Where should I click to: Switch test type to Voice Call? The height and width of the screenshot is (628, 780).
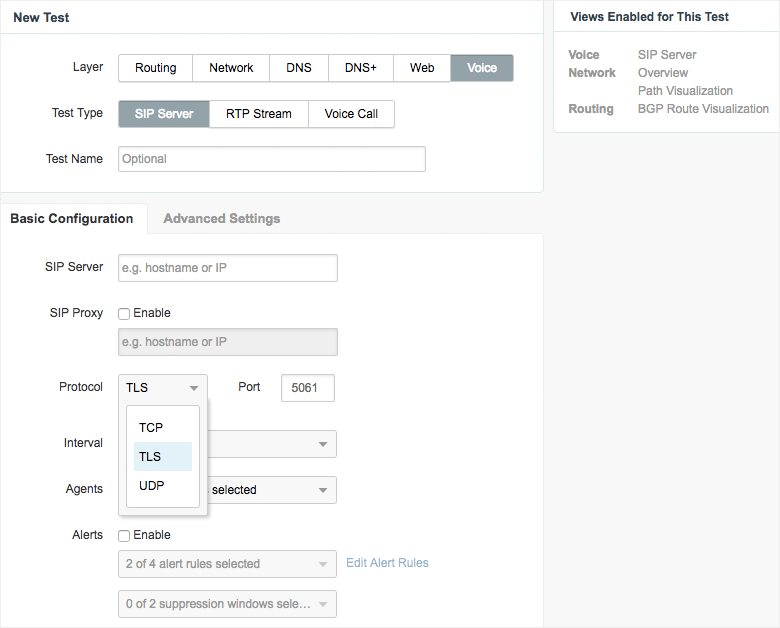coord(351,114)
